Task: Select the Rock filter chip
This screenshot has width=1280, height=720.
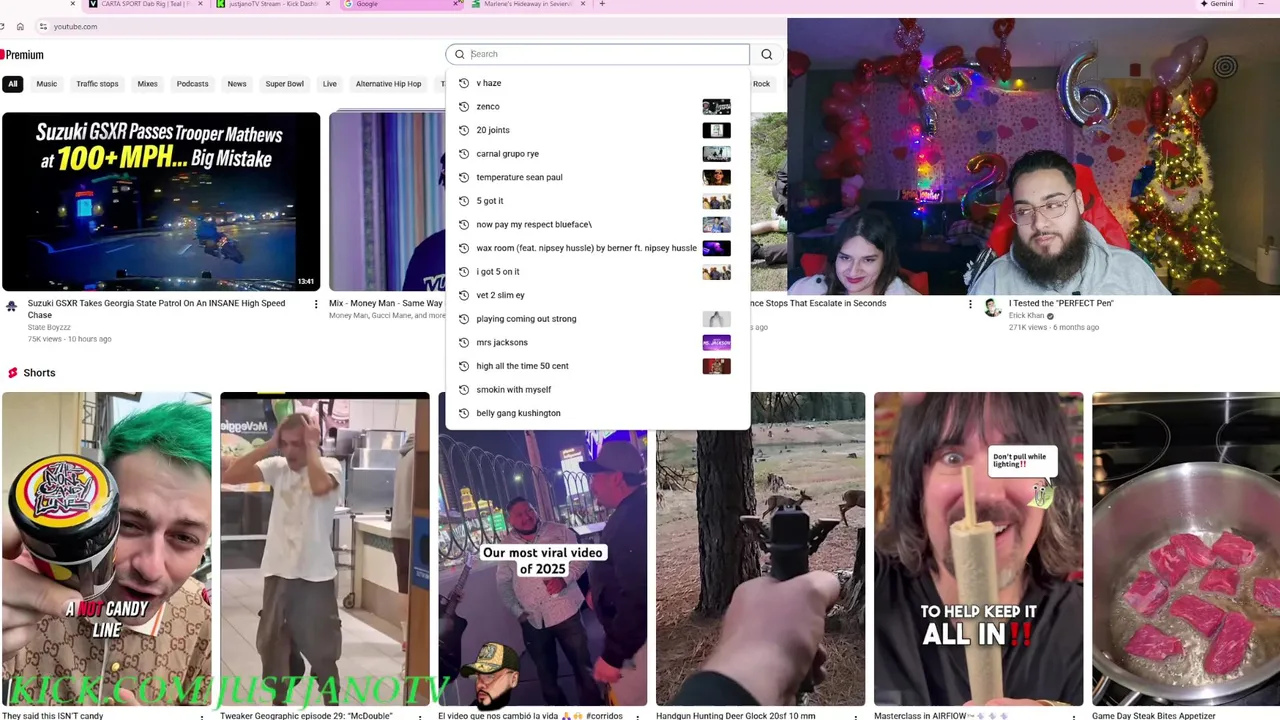Action: (762, 84)
